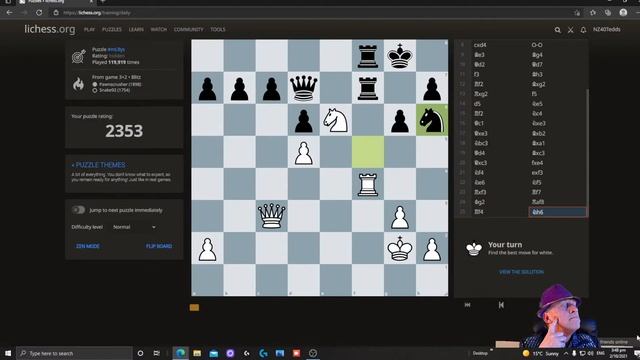This screenshot has width=640, height=360.
Task: Open the Windows Start menu
Action: (8, 353)
